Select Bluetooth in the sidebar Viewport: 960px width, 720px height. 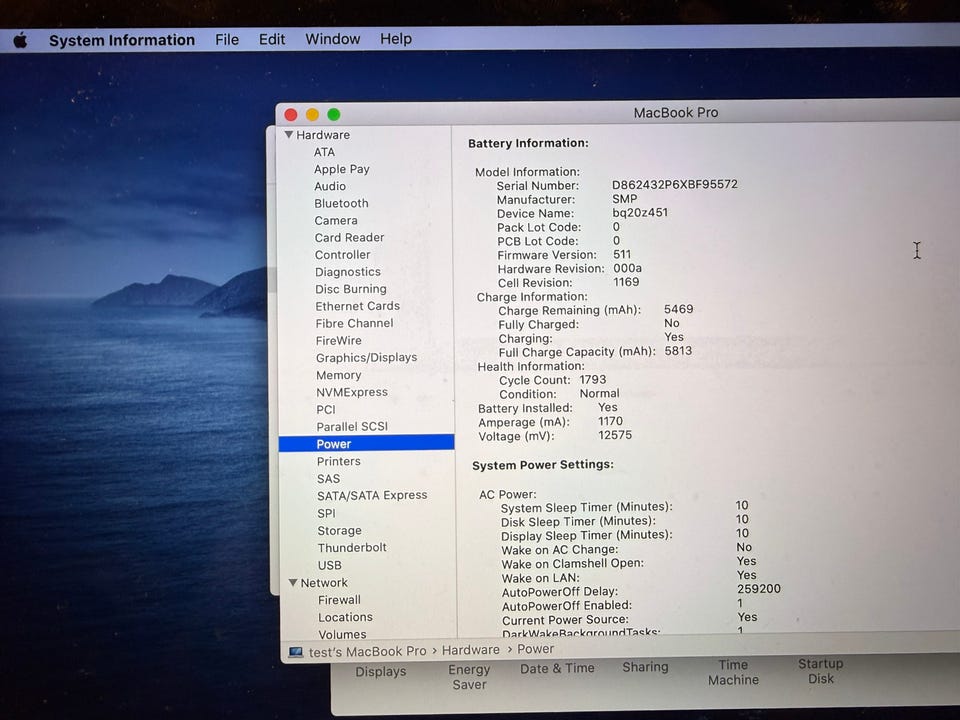click(342, 203)
